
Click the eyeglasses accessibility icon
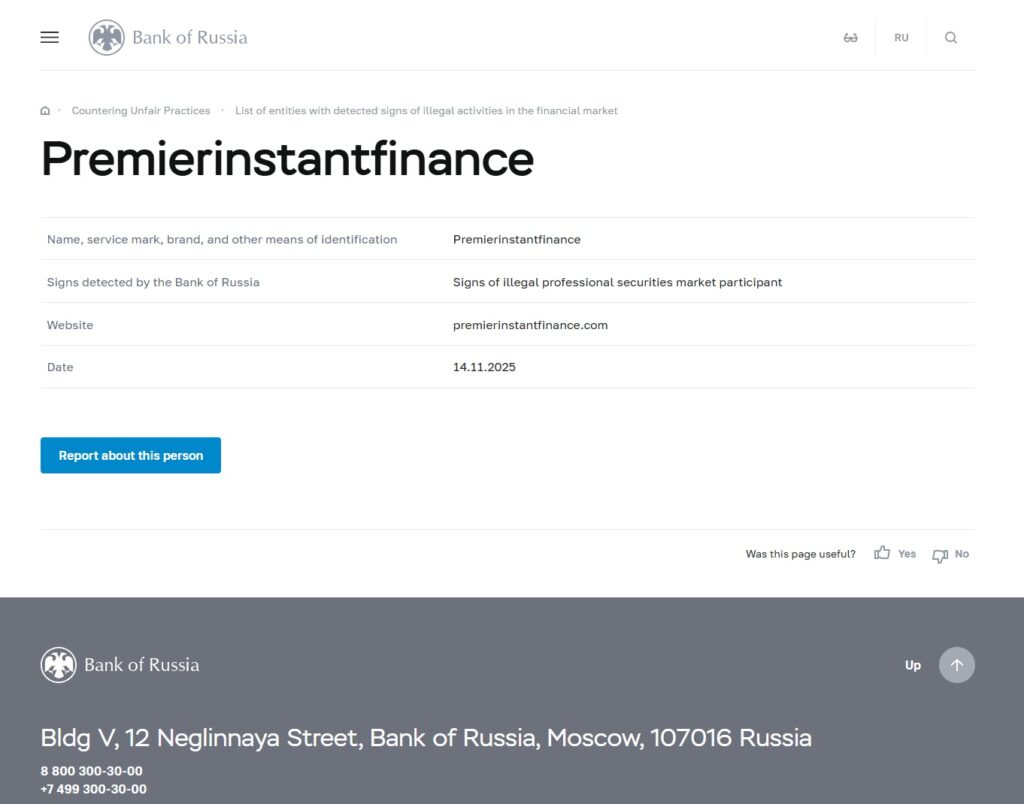[x=851, y=37]
